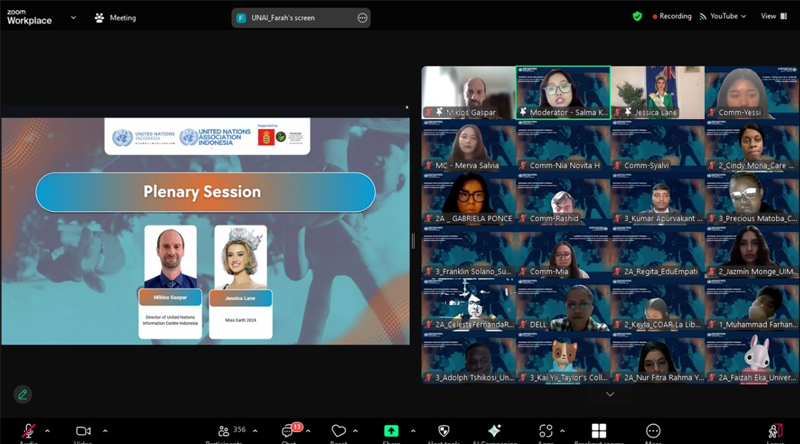Select 3_Franklin Solano video tile
Viewport: 800px width, 444px height.
tap(468, 252)
